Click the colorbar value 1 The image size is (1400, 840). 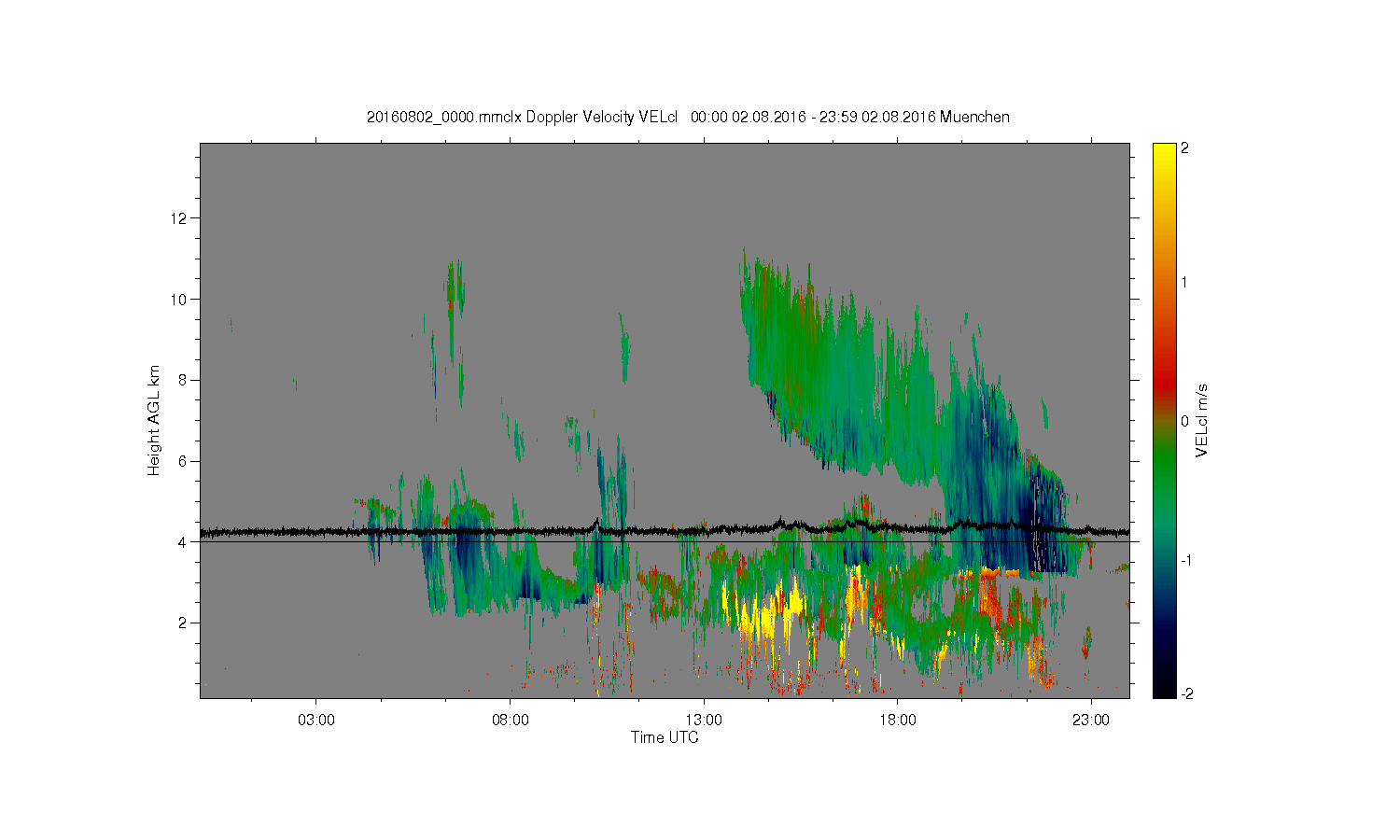point(1184,282)
